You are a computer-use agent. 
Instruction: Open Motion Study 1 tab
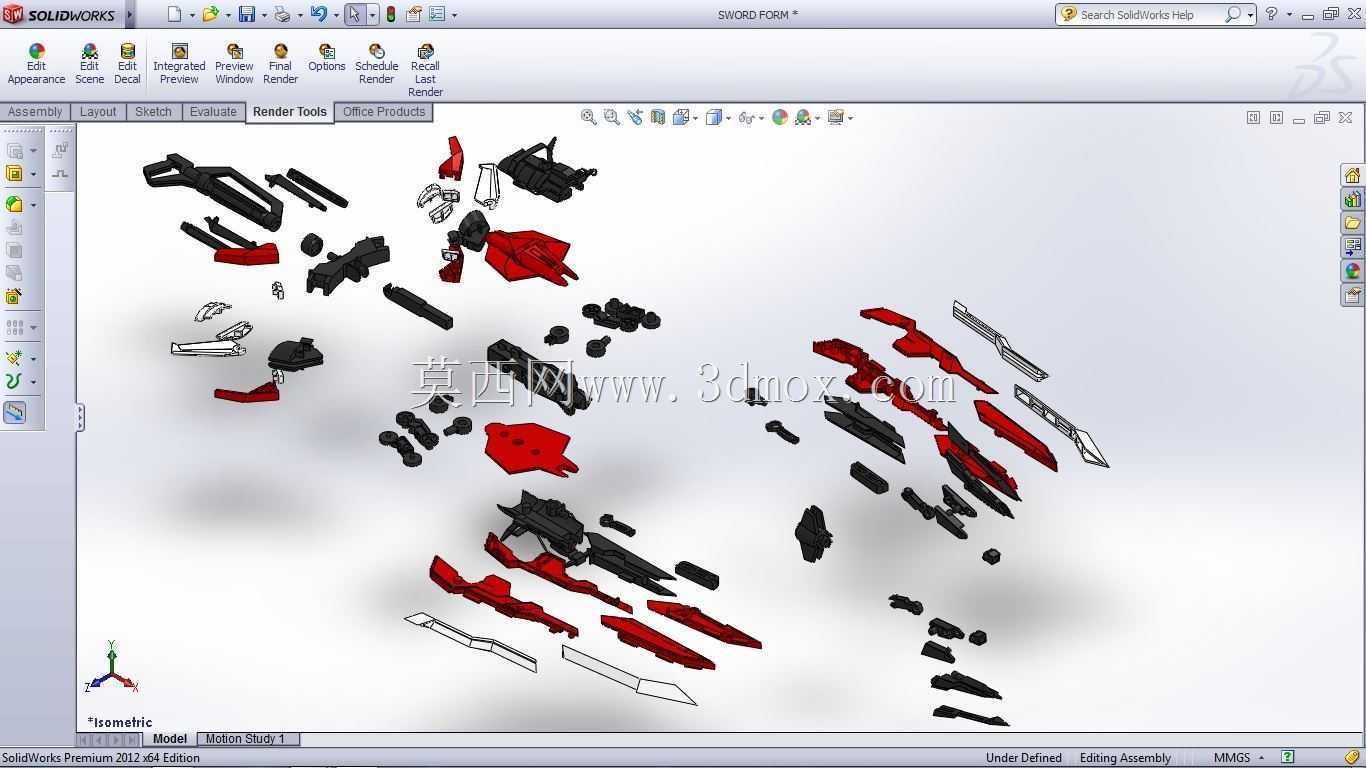(x=245, y=739)
